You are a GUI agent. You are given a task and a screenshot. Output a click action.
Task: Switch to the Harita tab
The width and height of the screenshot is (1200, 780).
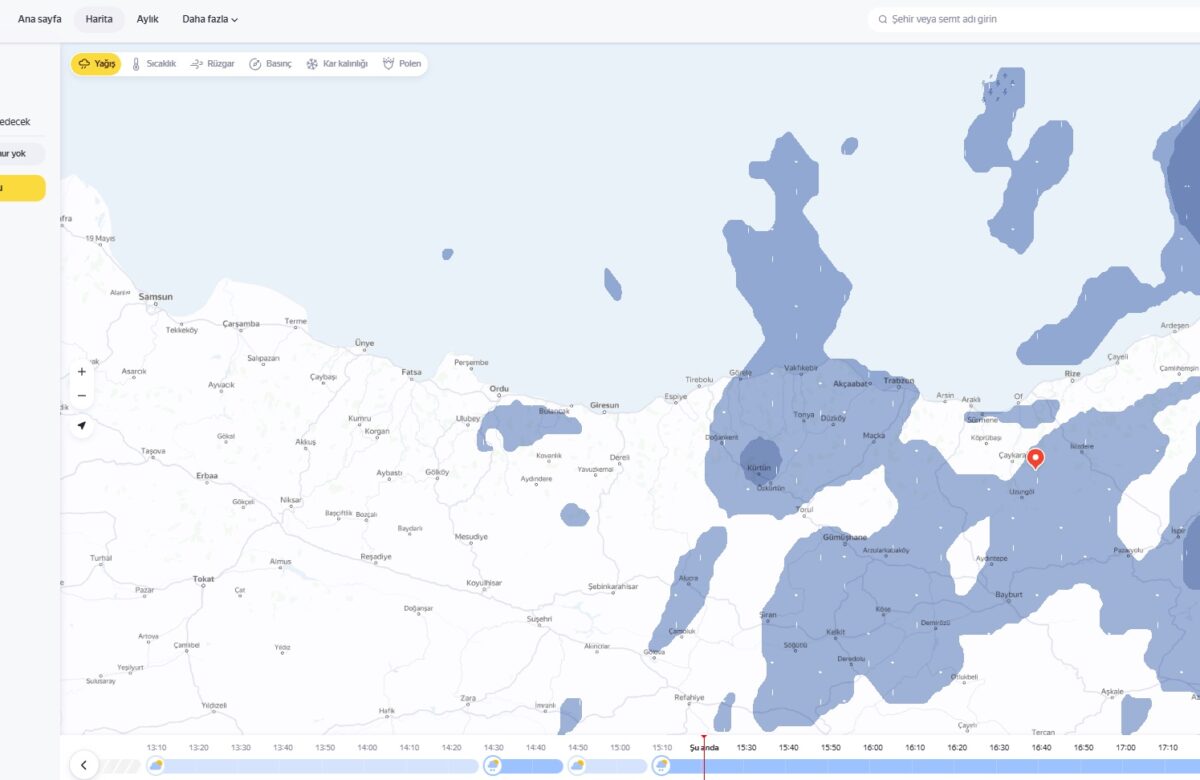pos(98,18)
